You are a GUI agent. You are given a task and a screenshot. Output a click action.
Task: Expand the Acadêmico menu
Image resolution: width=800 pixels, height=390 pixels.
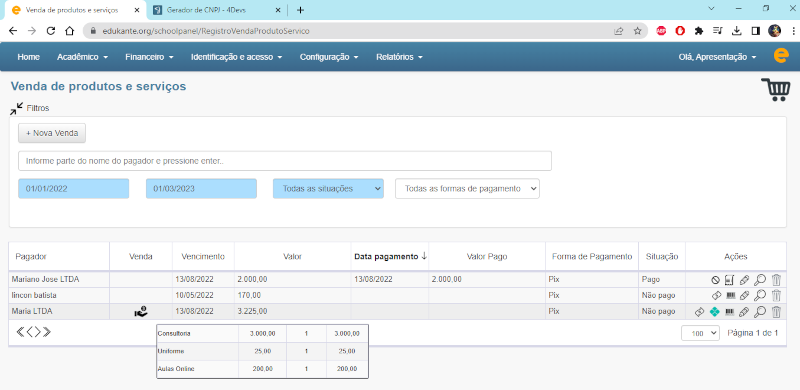point(82,57)
